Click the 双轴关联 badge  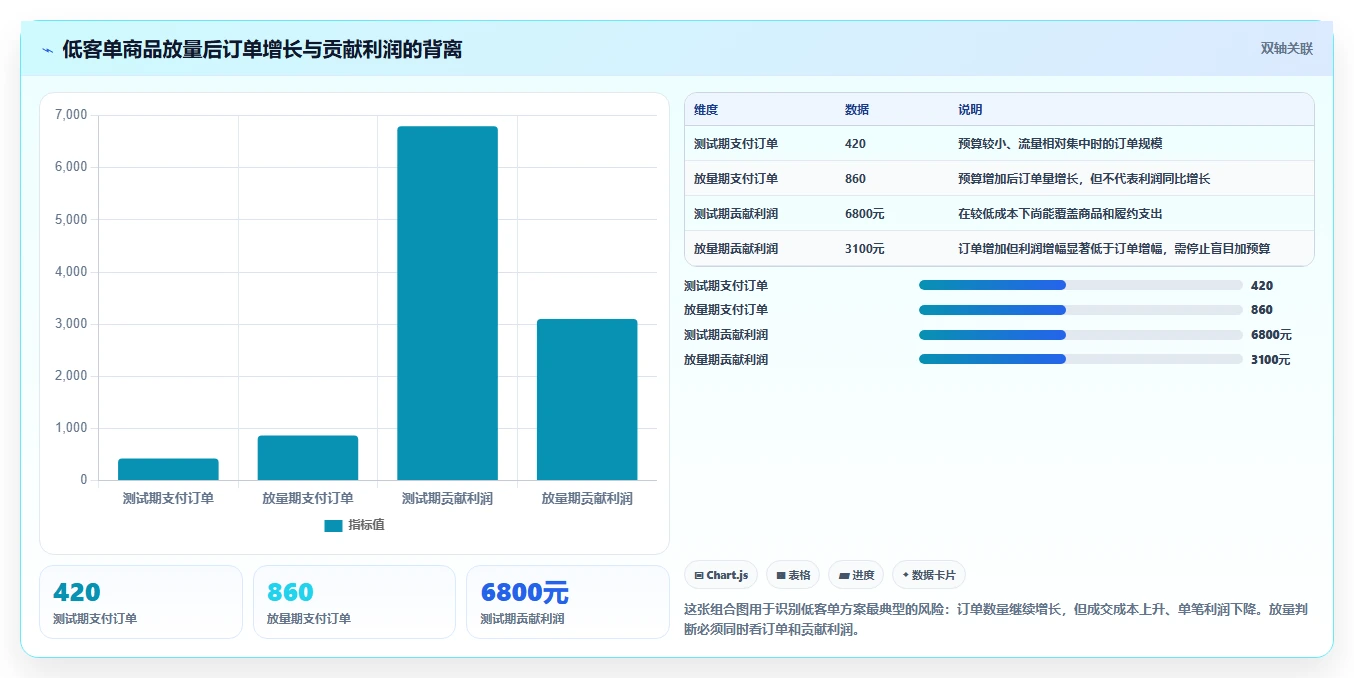coord(1286,48)
